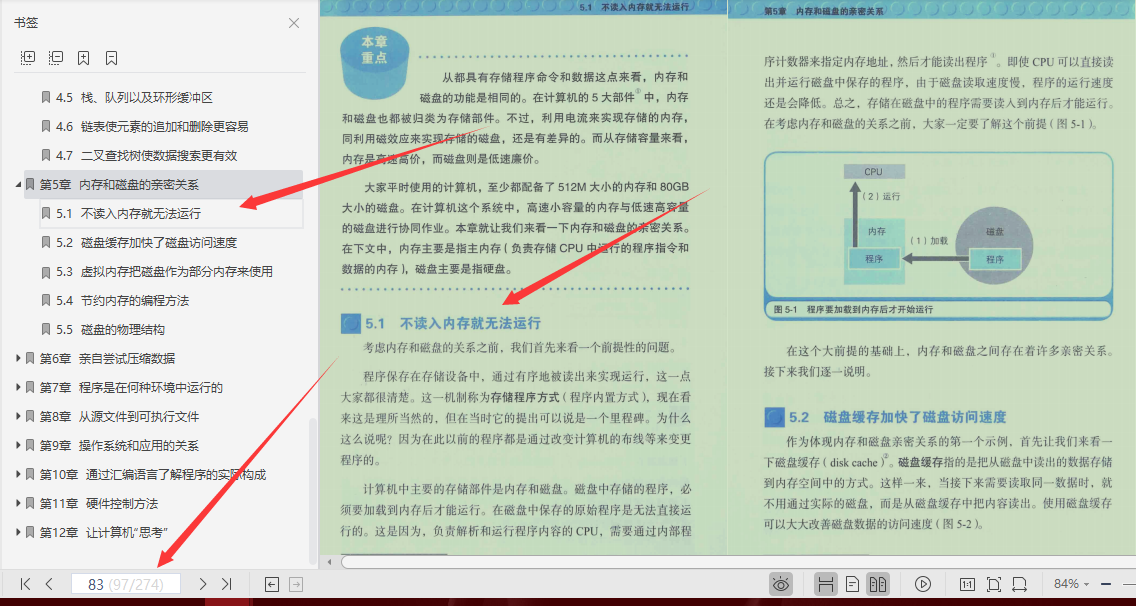The height and width of the screenshot is (606, 1136).
Task: Click the add bookmark icon
Action: coord(83,57)
